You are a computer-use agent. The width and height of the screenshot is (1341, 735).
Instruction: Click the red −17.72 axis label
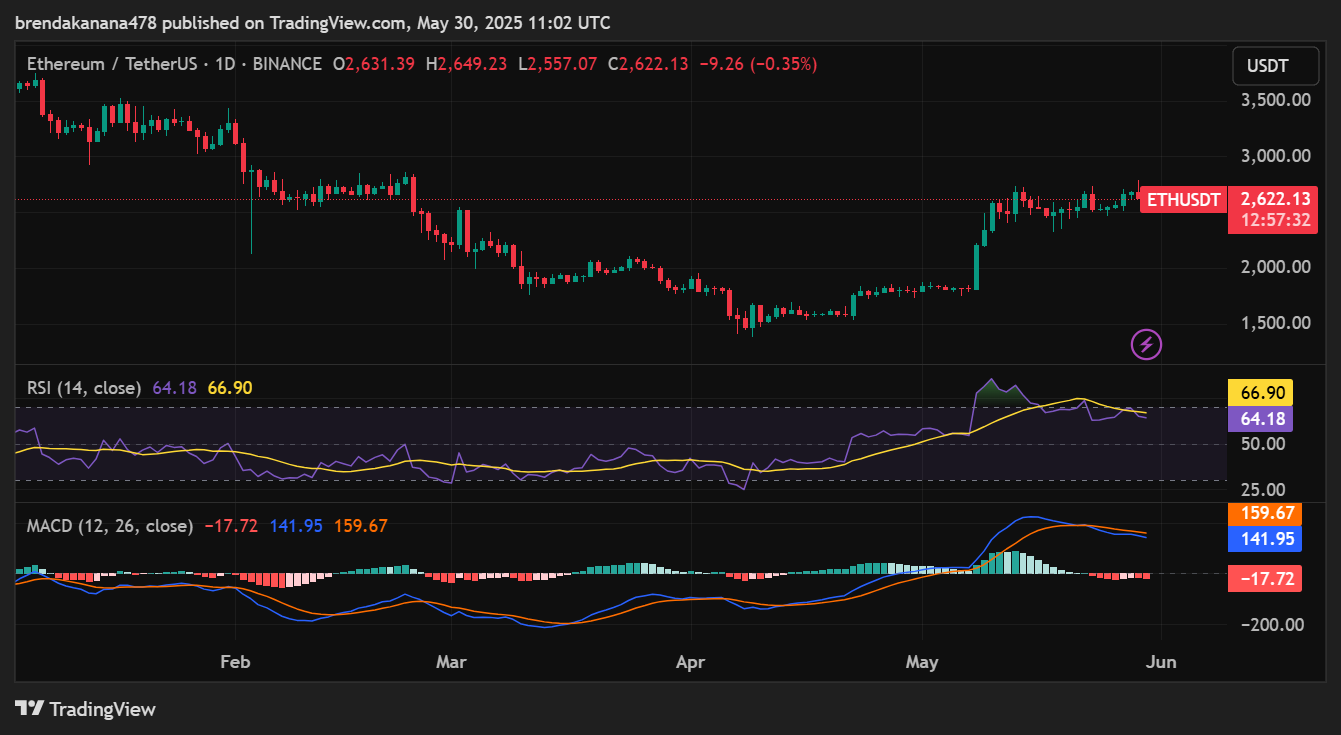(1265, 578)
